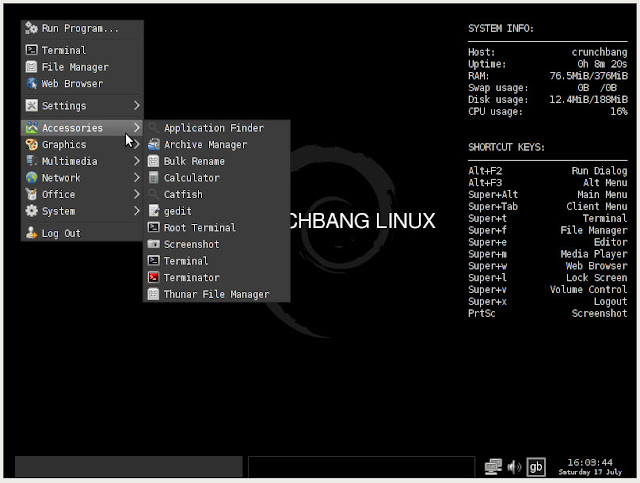
Task: Click the submenu Terminal icon
Action: (153, 260)
